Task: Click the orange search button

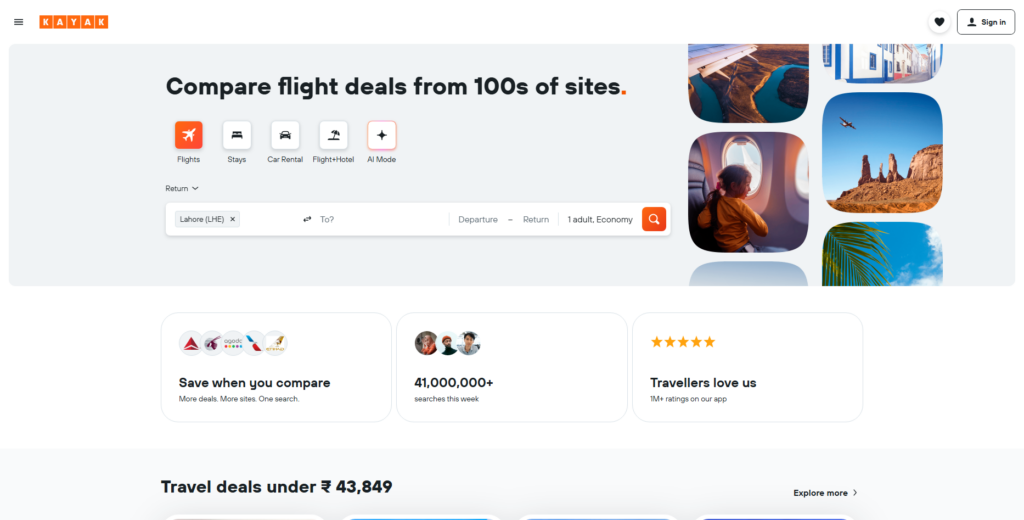Action: (x=654, y=219)
